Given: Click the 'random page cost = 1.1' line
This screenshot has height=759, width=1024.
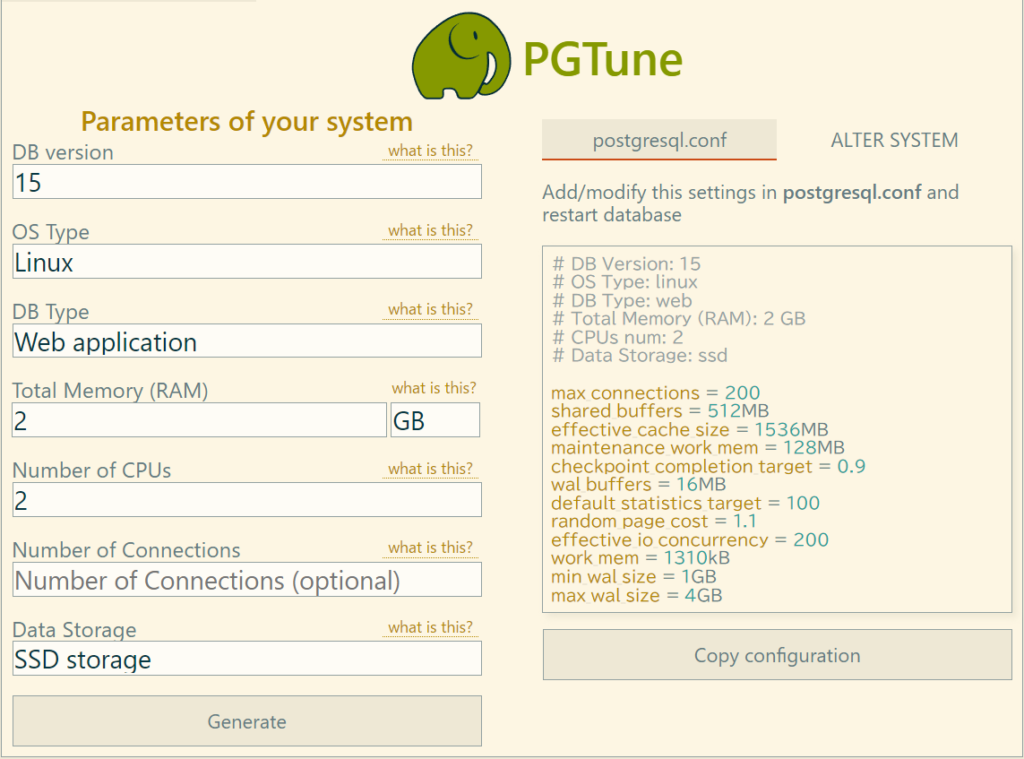Looking at the screenshot, I should tap(654, 521).
